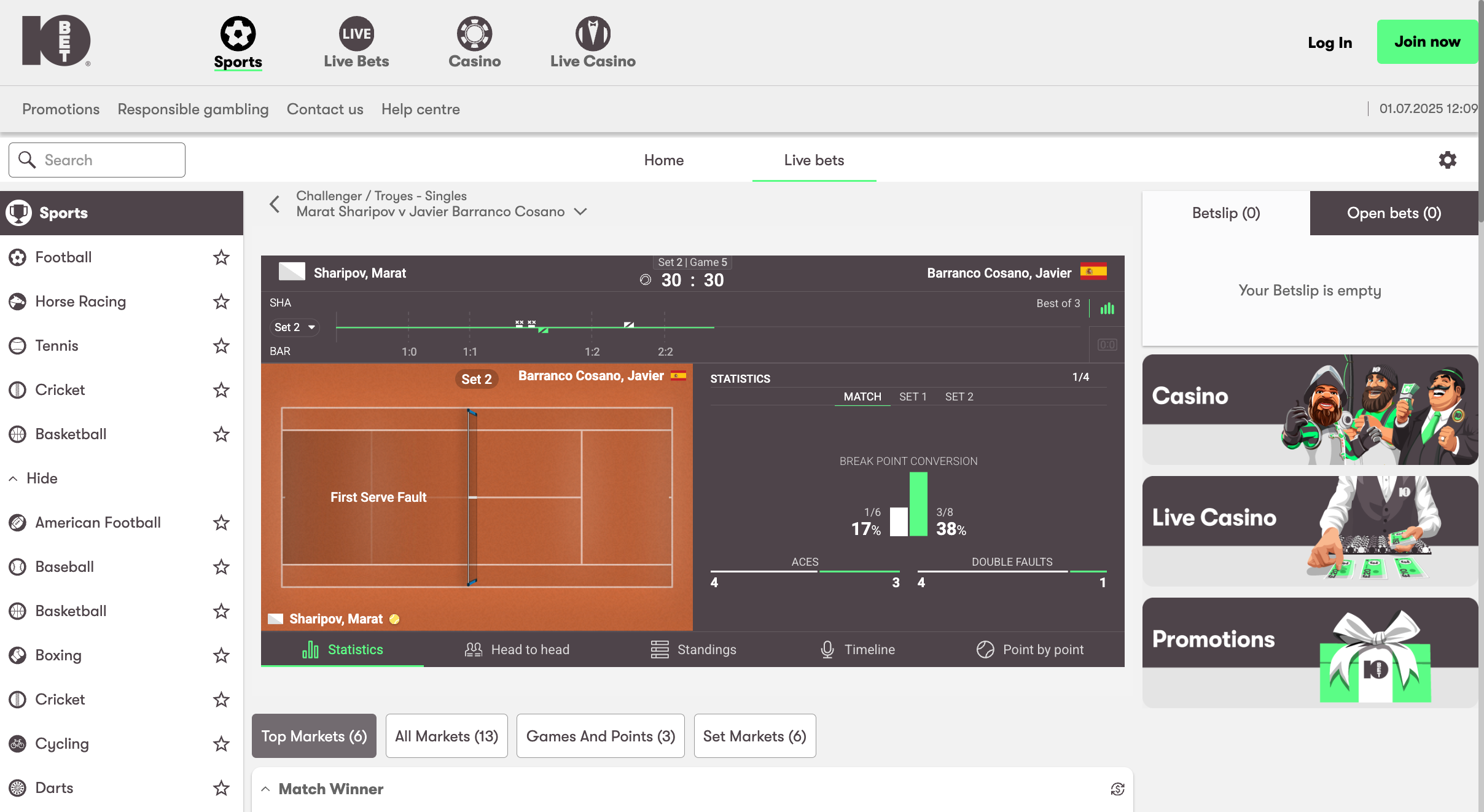1484x812 pixels.
Task: Click the search magnifier icon
Action: click(x=27, y=160)
